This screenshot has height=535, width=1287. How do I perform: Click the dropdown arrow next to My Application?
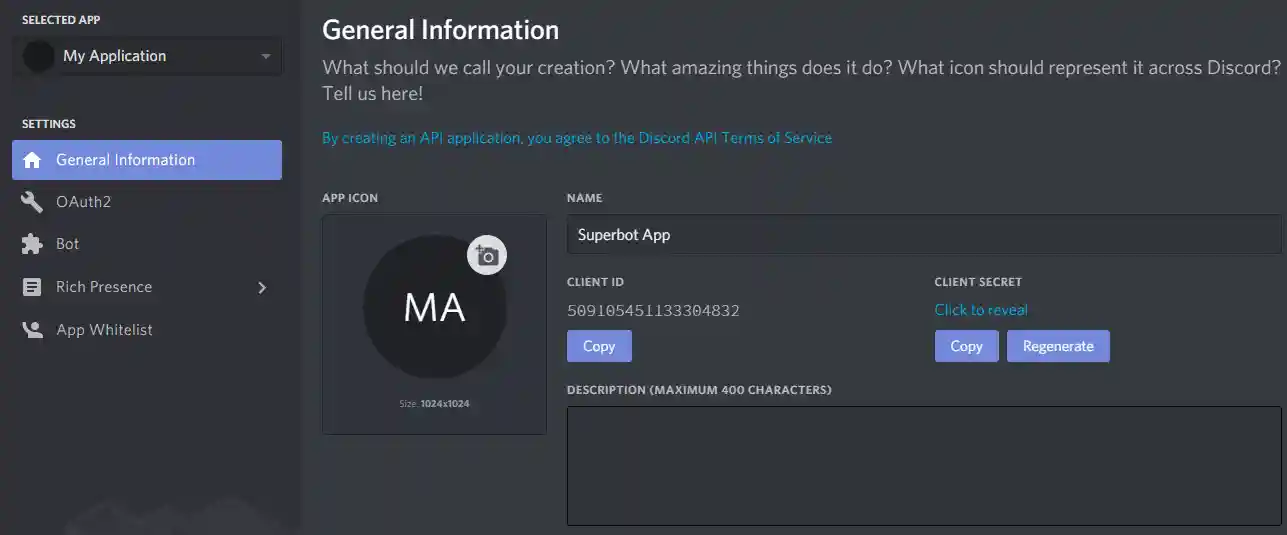[x=265, y=57]
